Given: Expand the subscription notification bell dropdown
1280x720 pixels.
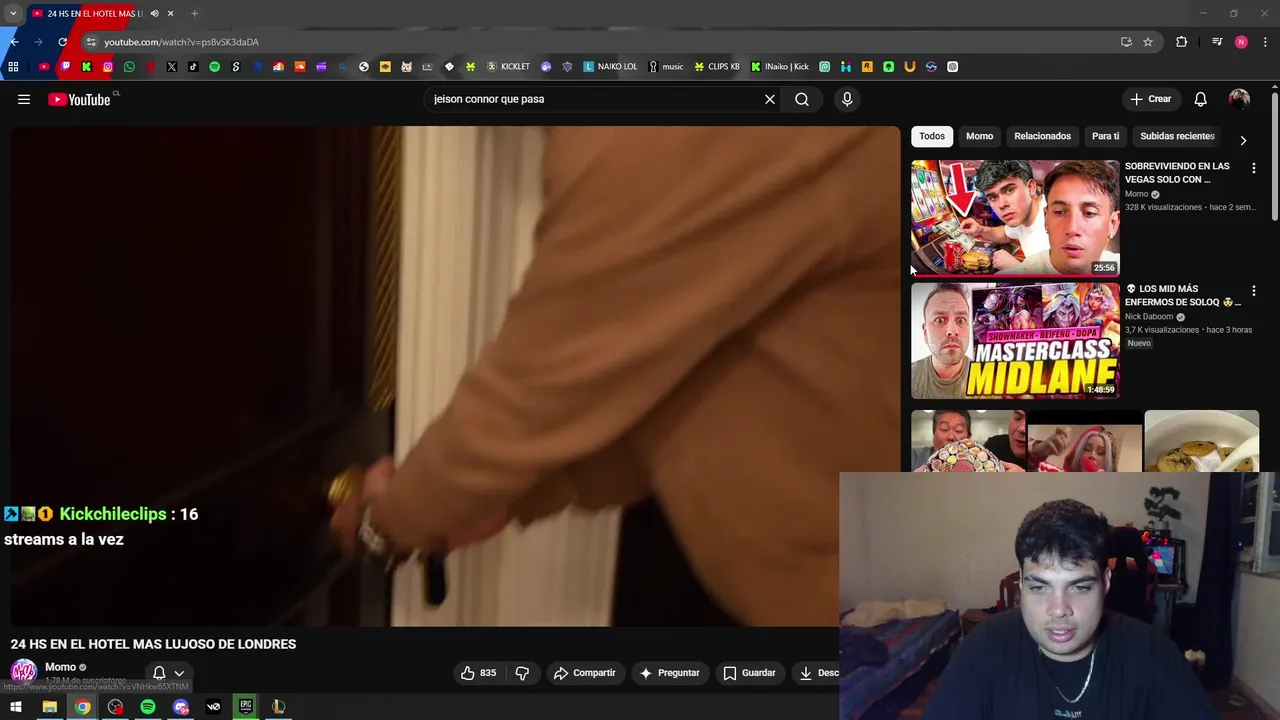Looking at the screenshot, I should coord(168,673).
